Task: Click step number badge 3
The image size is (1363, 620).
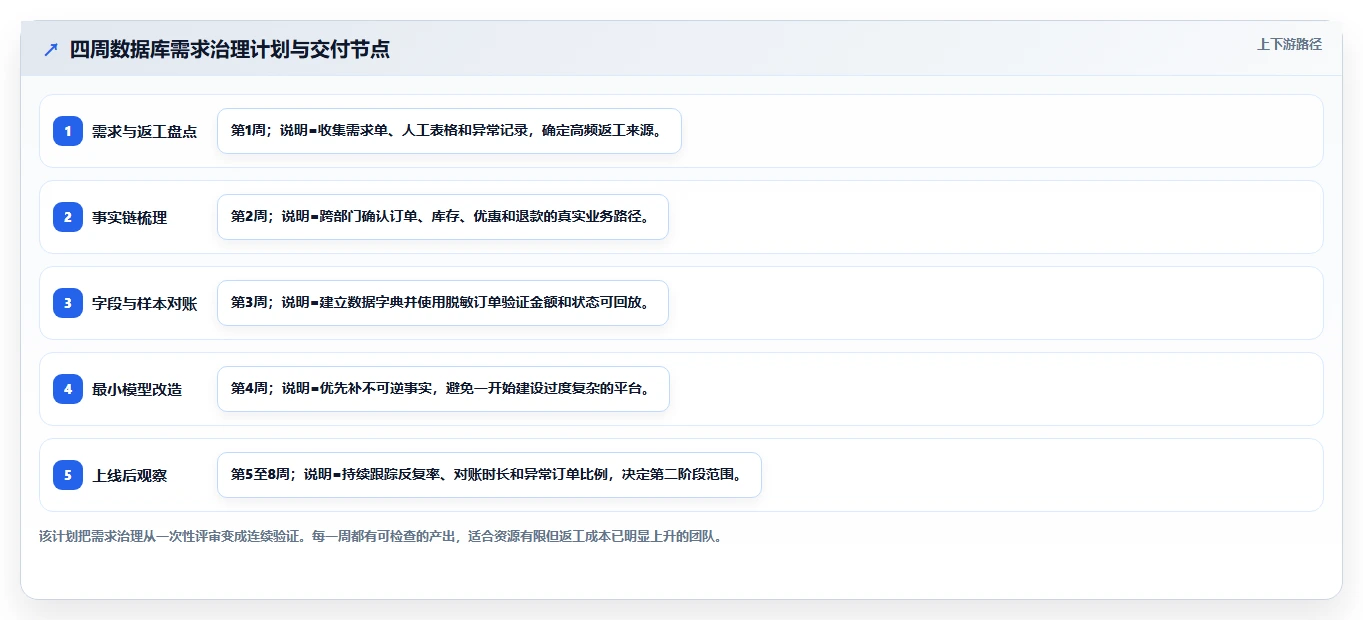Action: [x=68, y=303]
